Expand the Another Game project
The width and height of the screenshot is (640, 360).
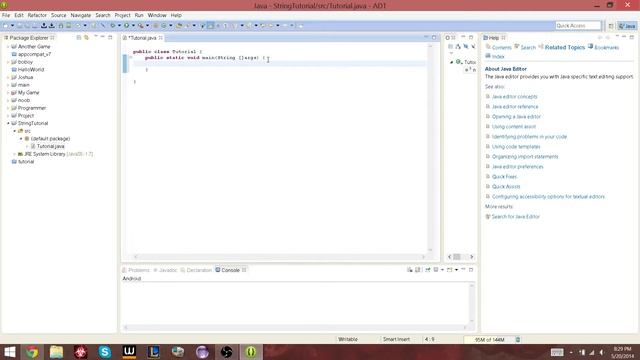pos(8,47)
